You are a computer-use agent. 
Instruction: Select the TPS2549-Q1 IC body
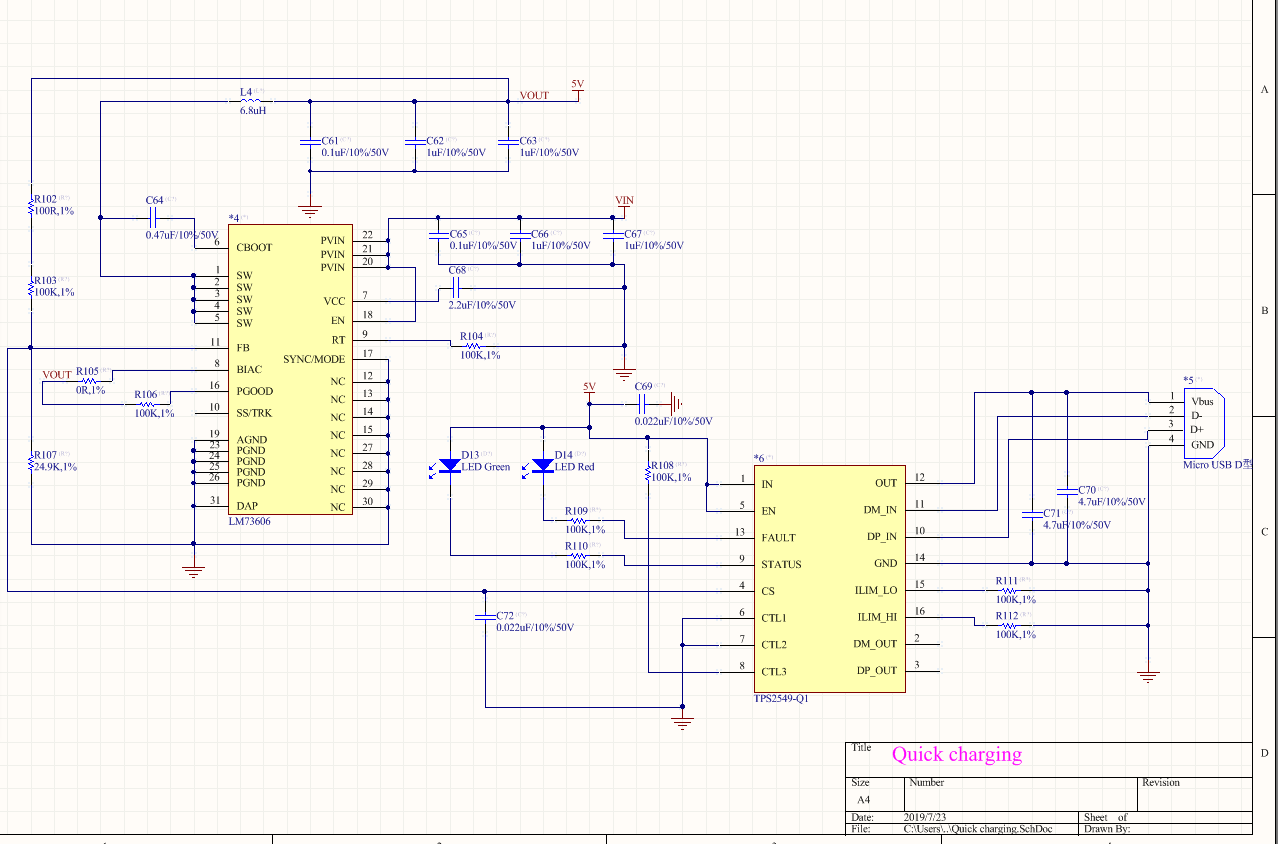click(x=830, y=578)
